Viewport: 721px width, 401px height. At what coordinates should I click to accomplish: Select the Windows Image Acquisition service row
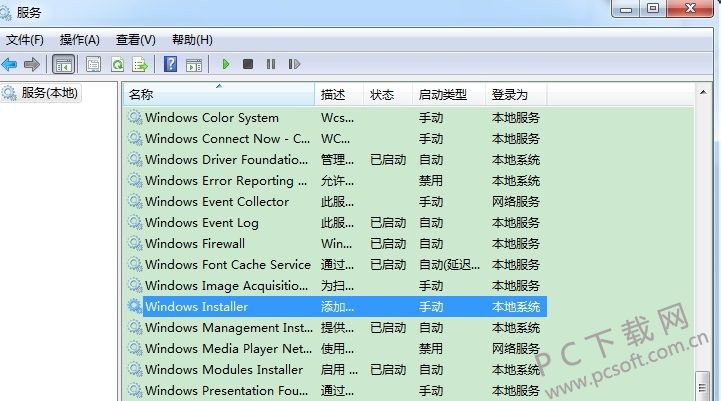(338, 286)
